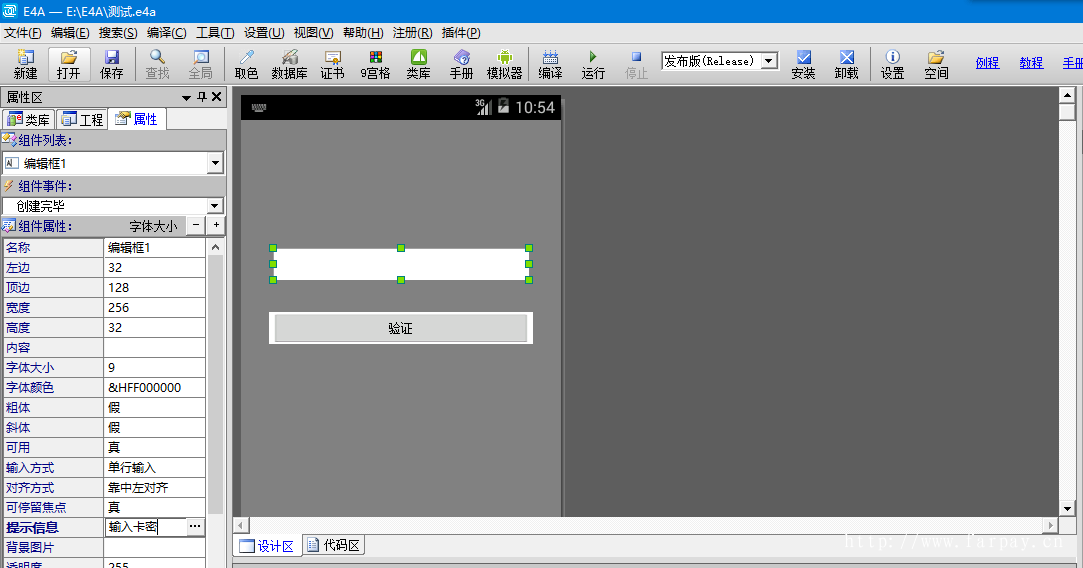
Task: Expand the 创建完毕 component event dropdown
Action: pyautogui.click(x=215, y=206)
